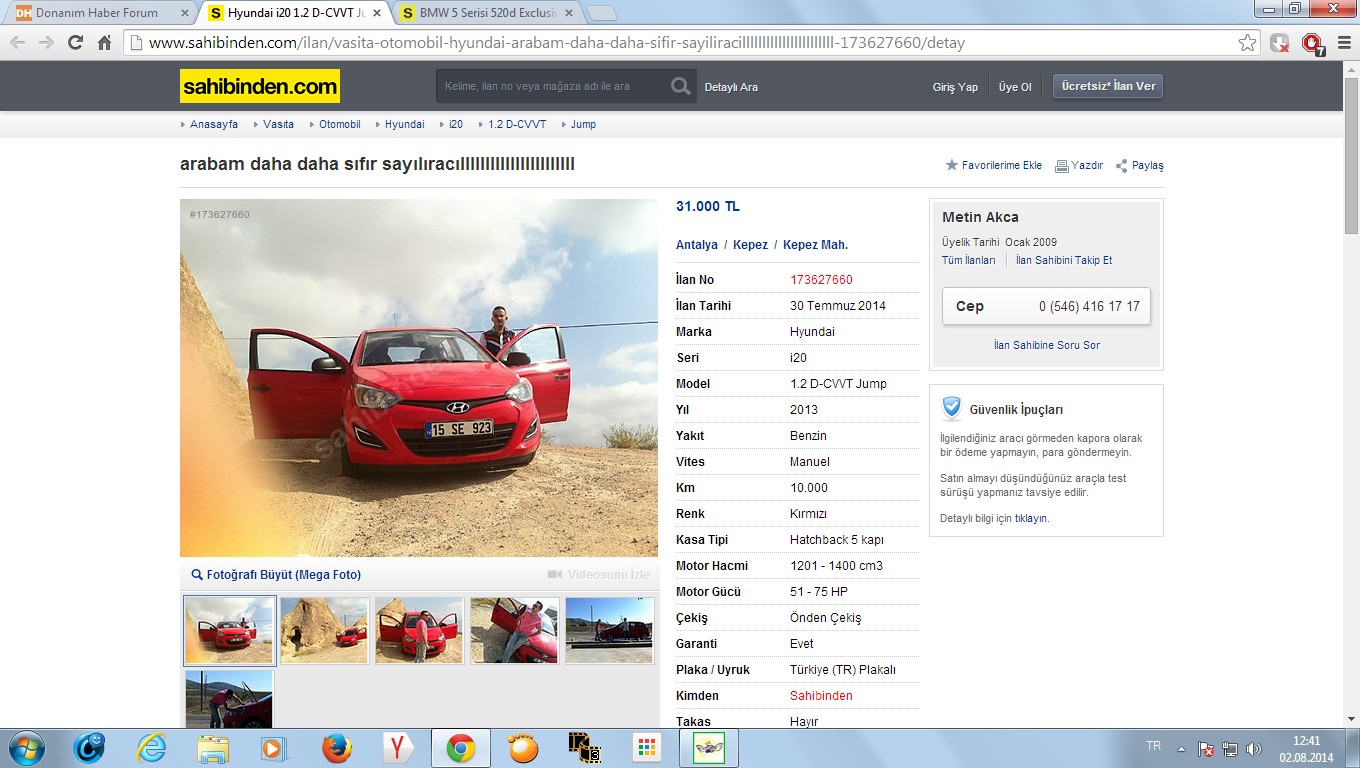Open the Jump breadcrumb link

click(583, 124)
